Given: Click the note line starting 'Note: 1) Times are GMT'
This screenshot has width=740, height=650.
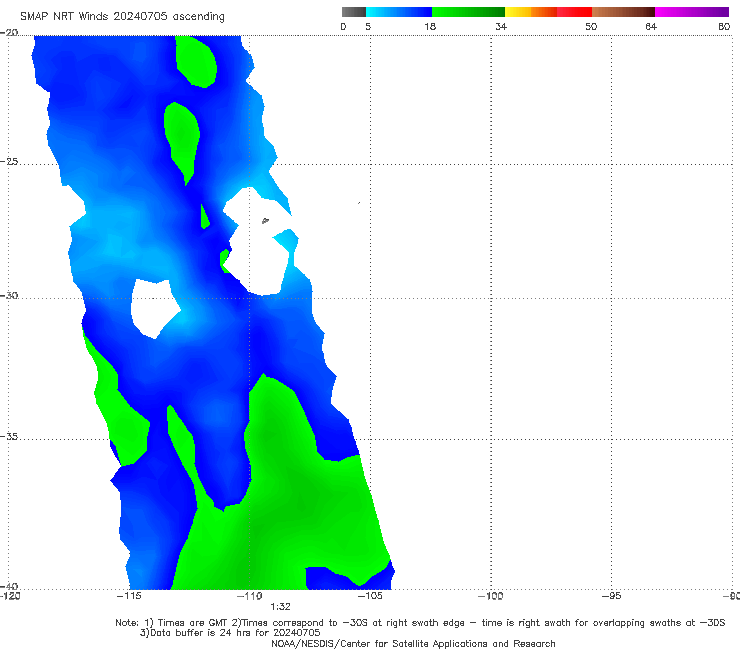Looking at the screenshot, I should (x=420, y=623).
